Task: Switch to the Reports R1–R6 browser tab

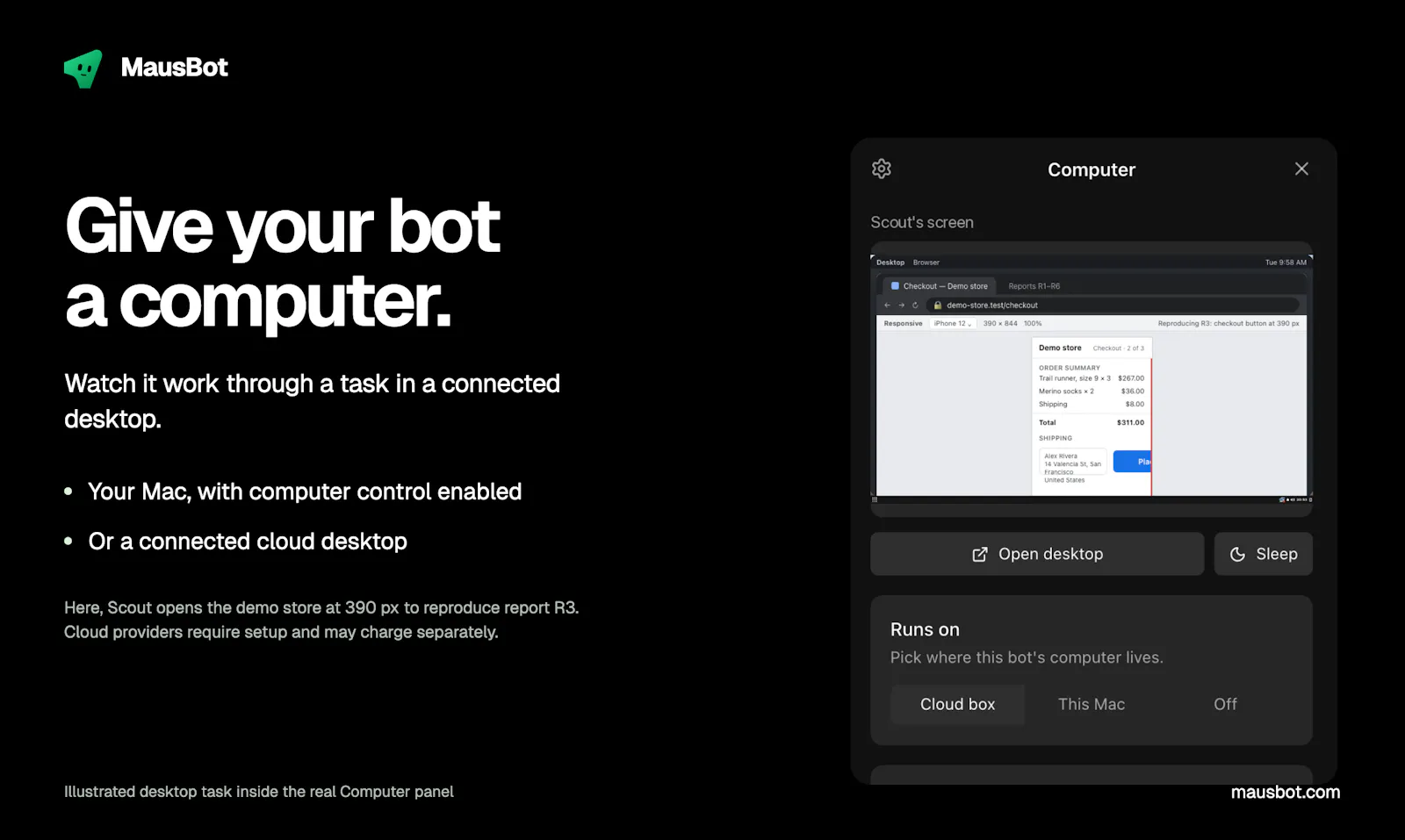Action: pyautogui.click(x=1034, y=286)
